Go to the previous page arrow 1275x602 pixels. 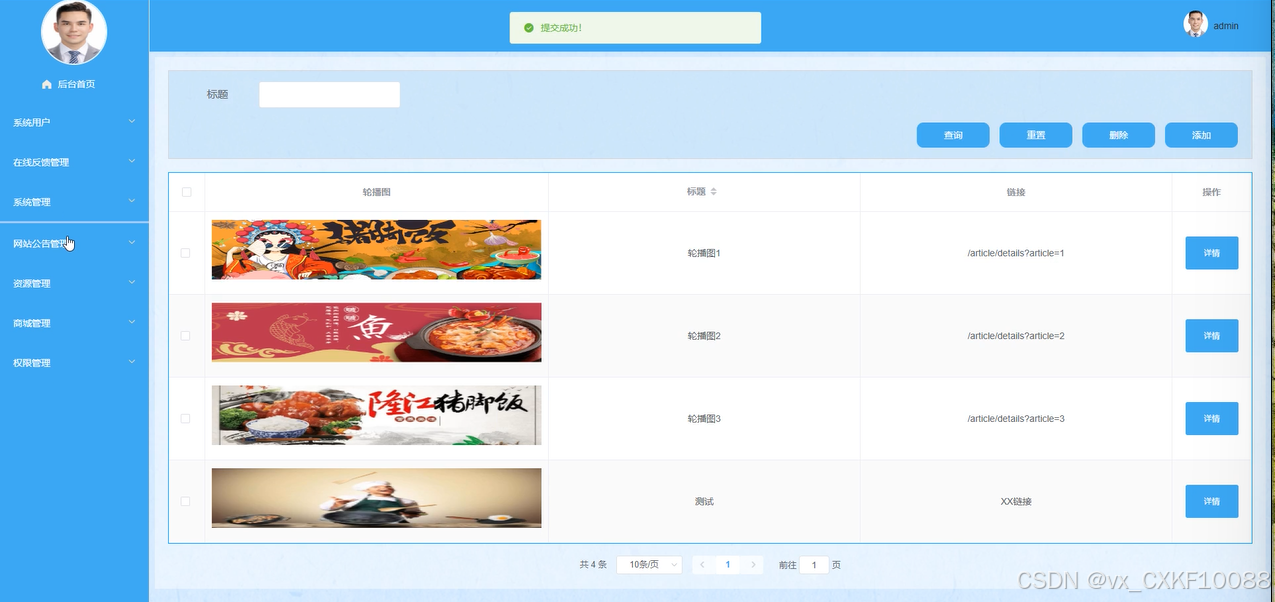click(x=702, y=565)
